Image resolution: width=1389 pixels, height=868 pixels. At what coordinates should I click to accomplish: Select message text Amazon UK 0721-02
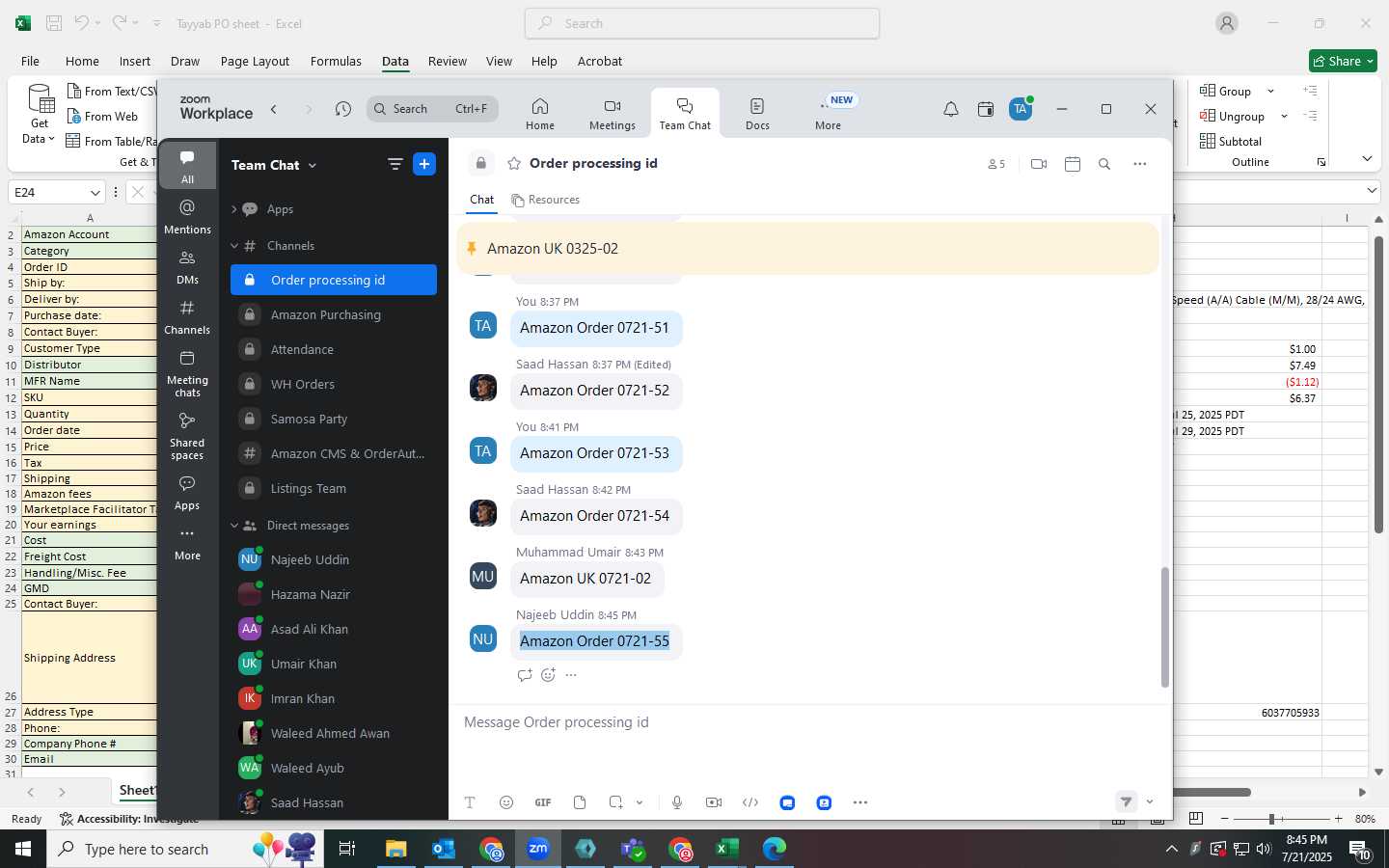(x=586, y=579)
